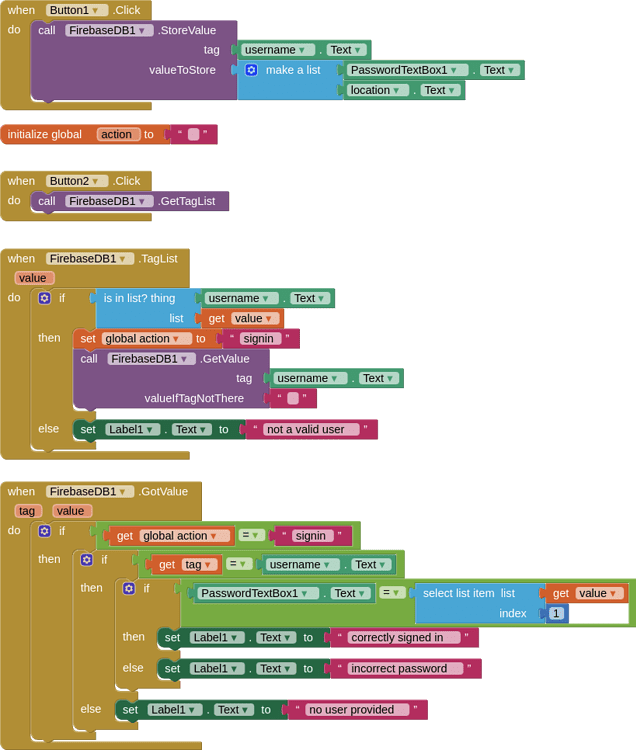Select the 'tag' parameter of the GotValue event
Viewport: 636px width, 750px height.
pos(28,511)
